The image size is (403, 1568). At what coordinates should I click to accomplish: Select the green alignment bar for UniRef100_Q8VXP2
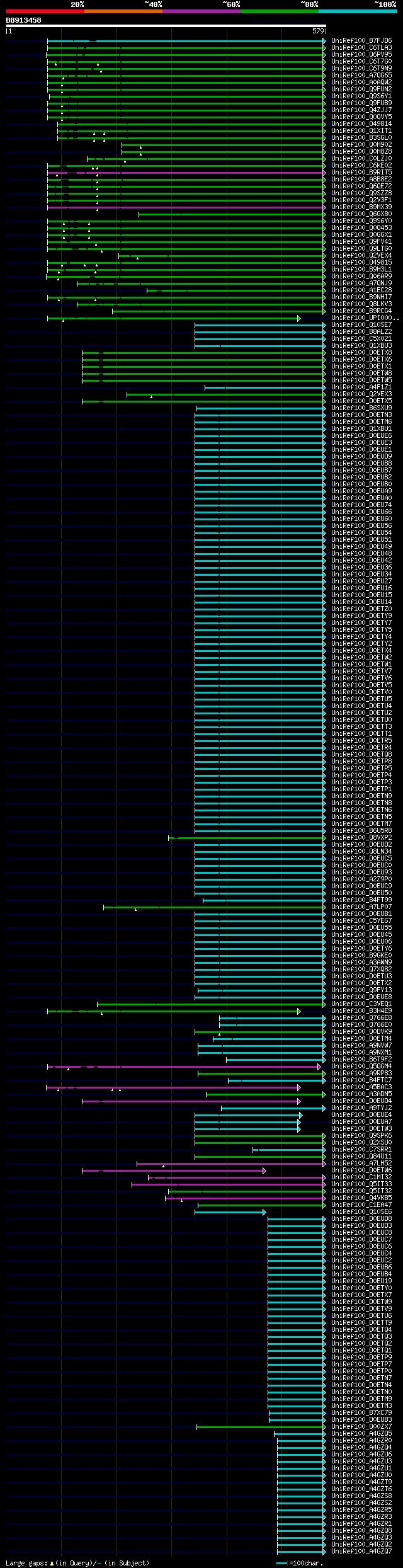click(x=247, y=838)
